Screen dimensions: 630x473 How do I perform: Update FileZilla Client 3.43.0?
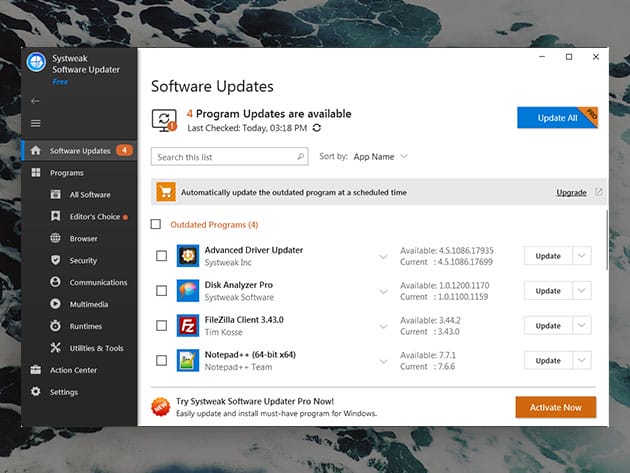coord(548,326)
